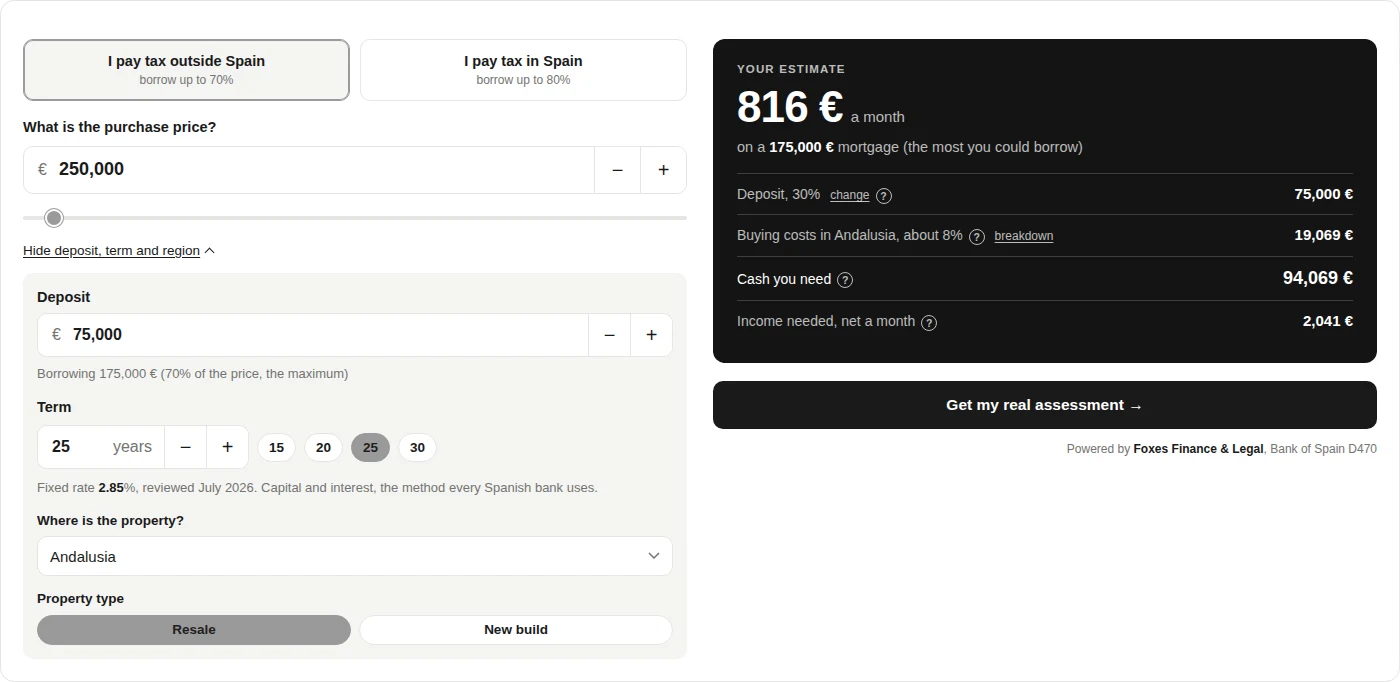Click the 2,041 € income needed value

[x=1328, y=321]
